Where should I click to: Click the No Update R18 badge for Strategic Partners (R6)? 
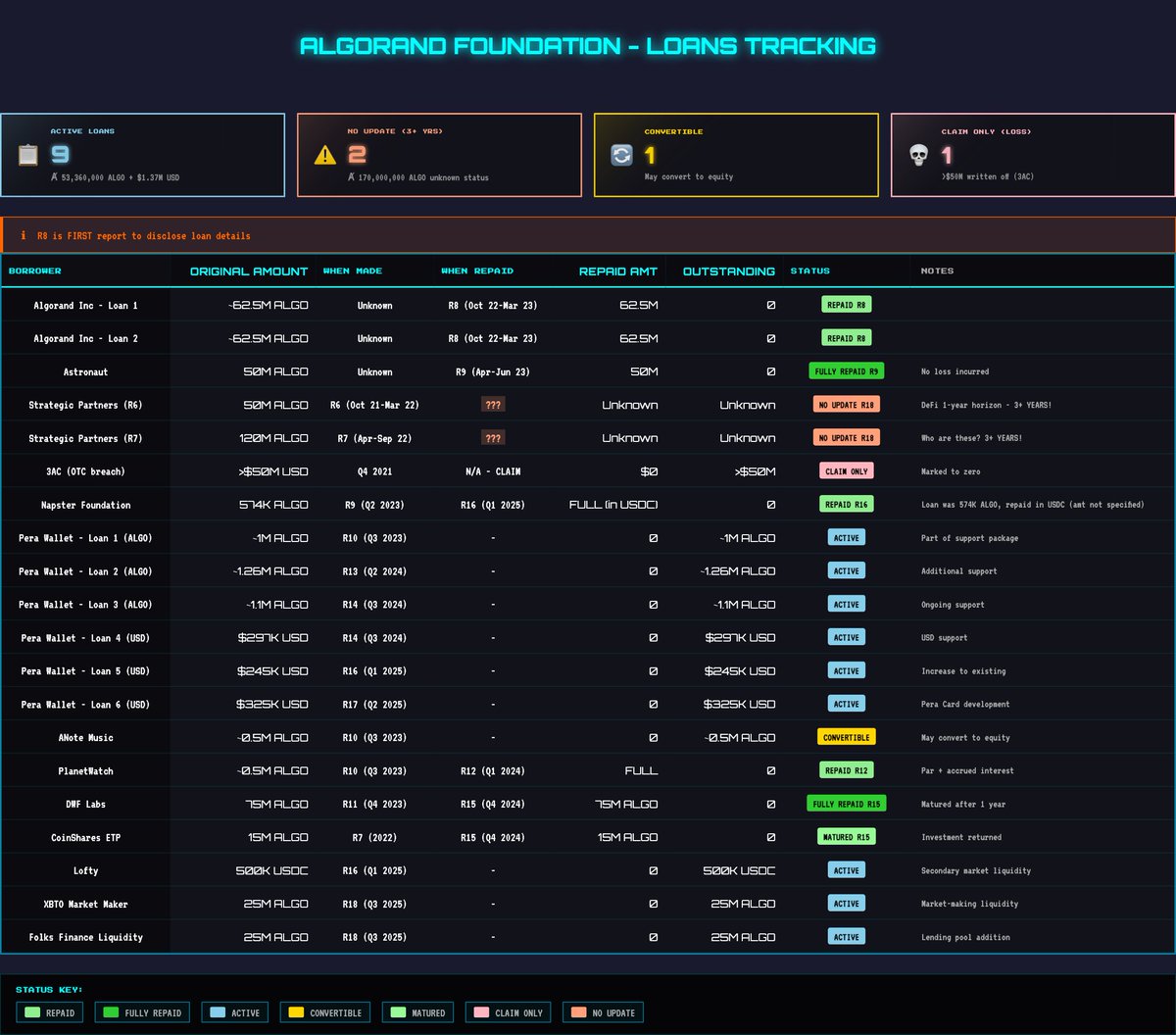pyautogui.click(x=847, y=405)
